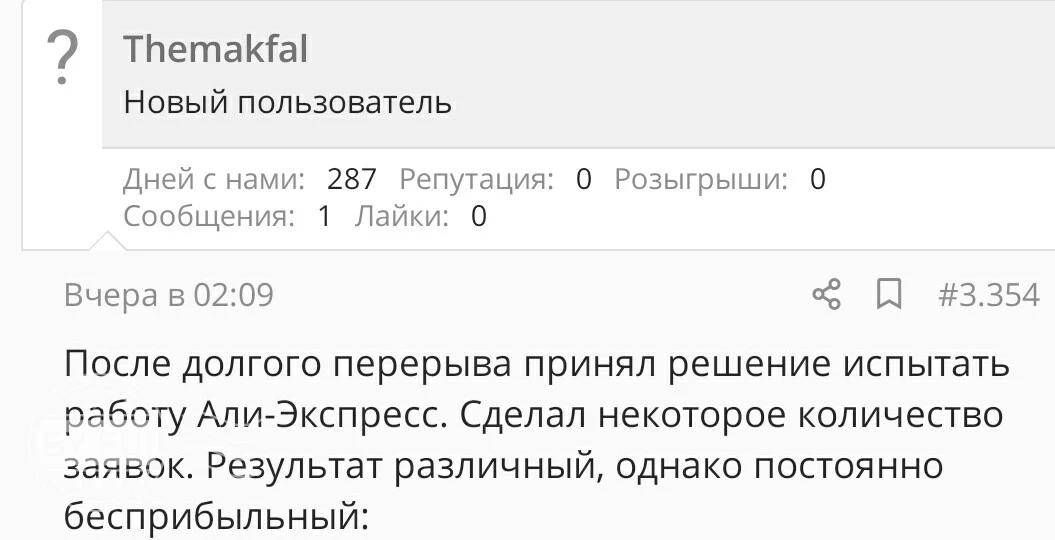Click the zero value beside Репутация
Screen dimensions: 1055x540
583,180
